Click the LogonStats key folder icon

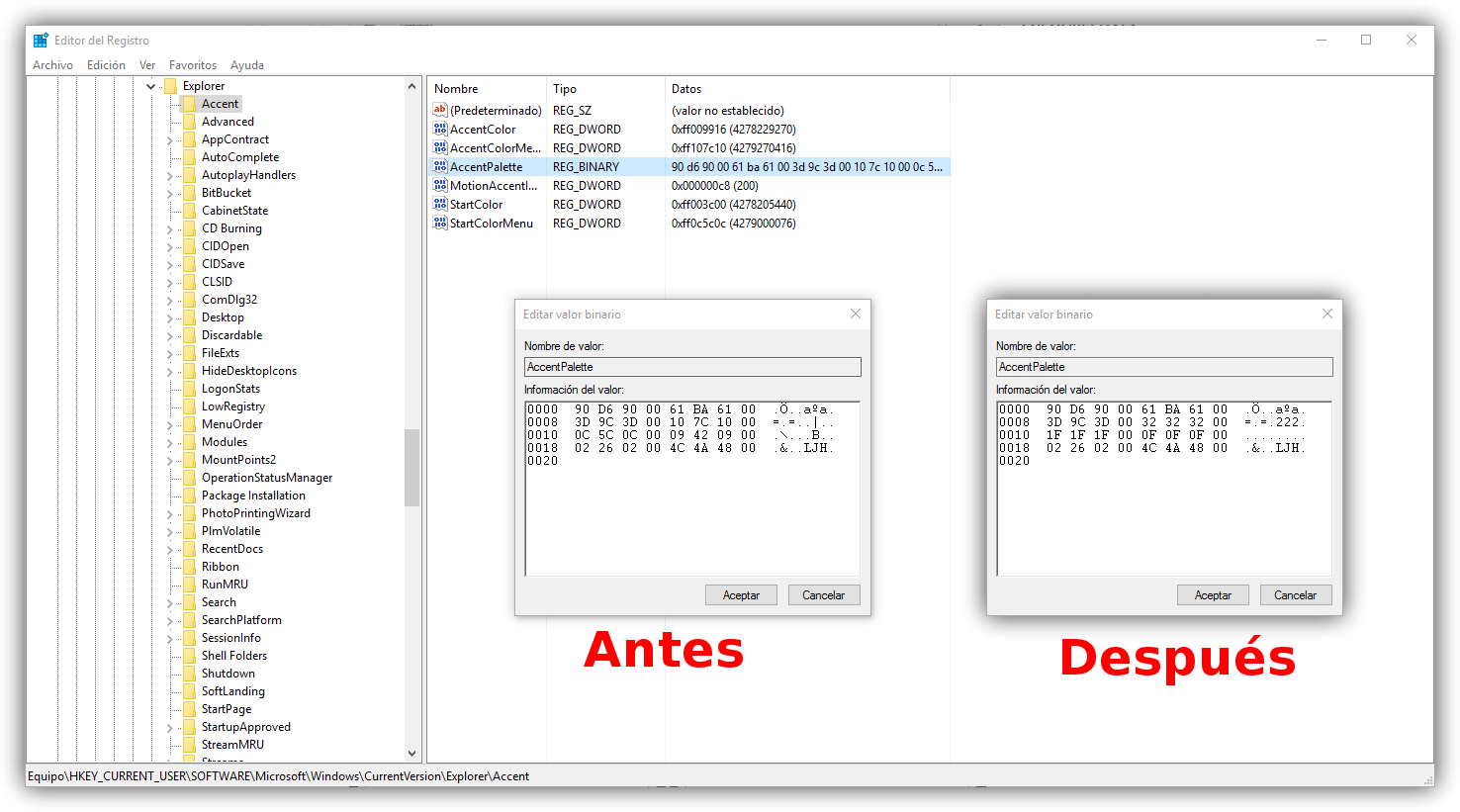189,389
